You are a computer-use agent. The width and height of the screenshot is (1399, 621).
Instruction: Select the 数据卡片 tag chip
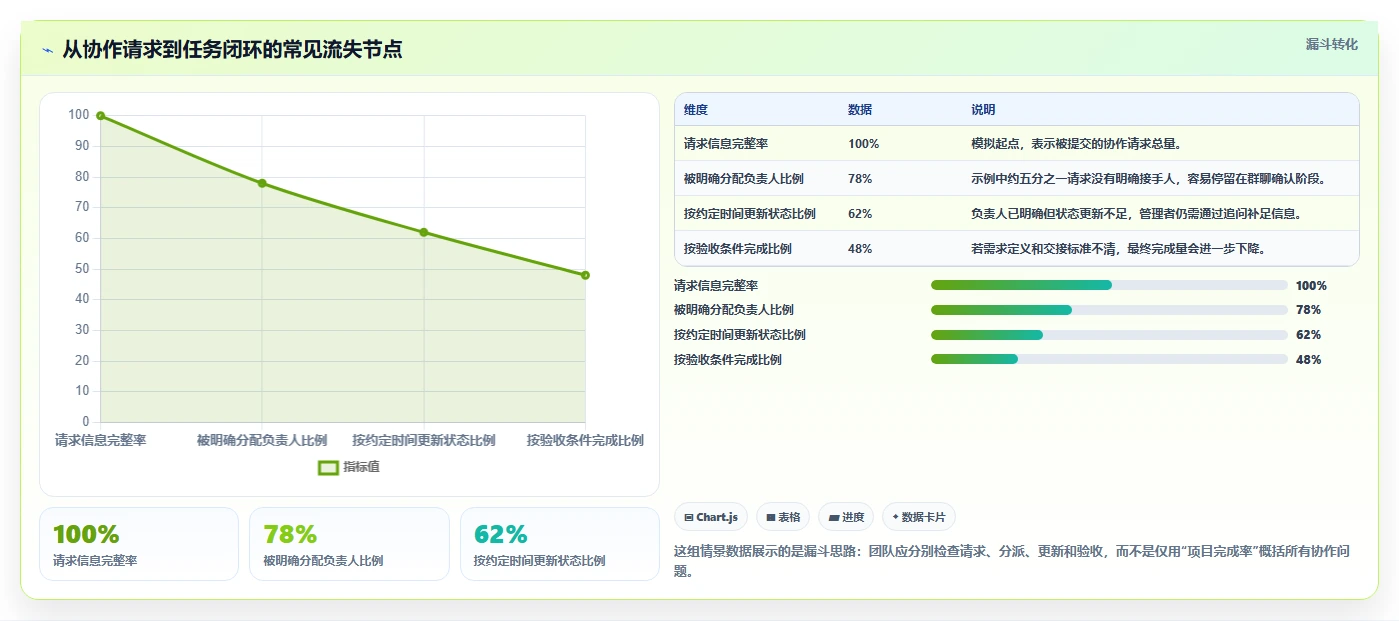click(919, 517)
